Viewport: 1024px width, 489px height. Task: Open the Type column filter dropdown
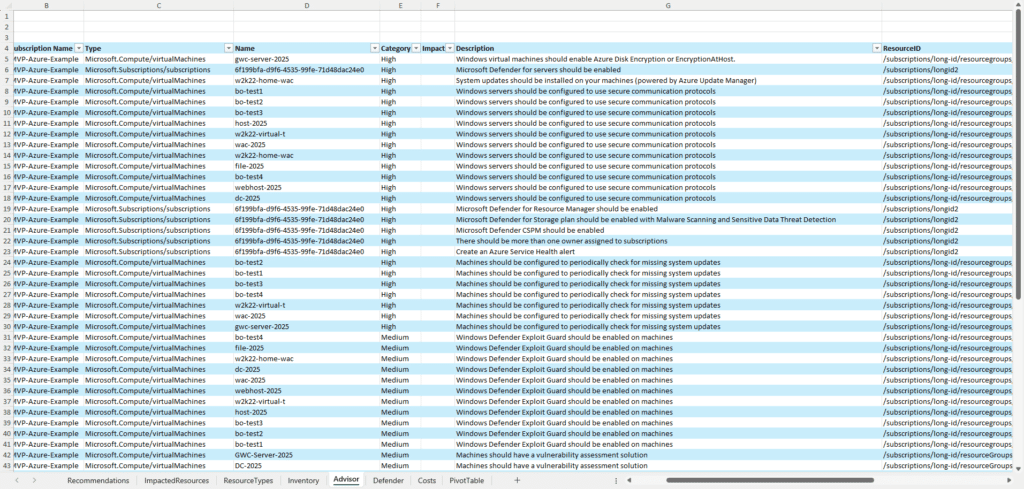[227, 48]
